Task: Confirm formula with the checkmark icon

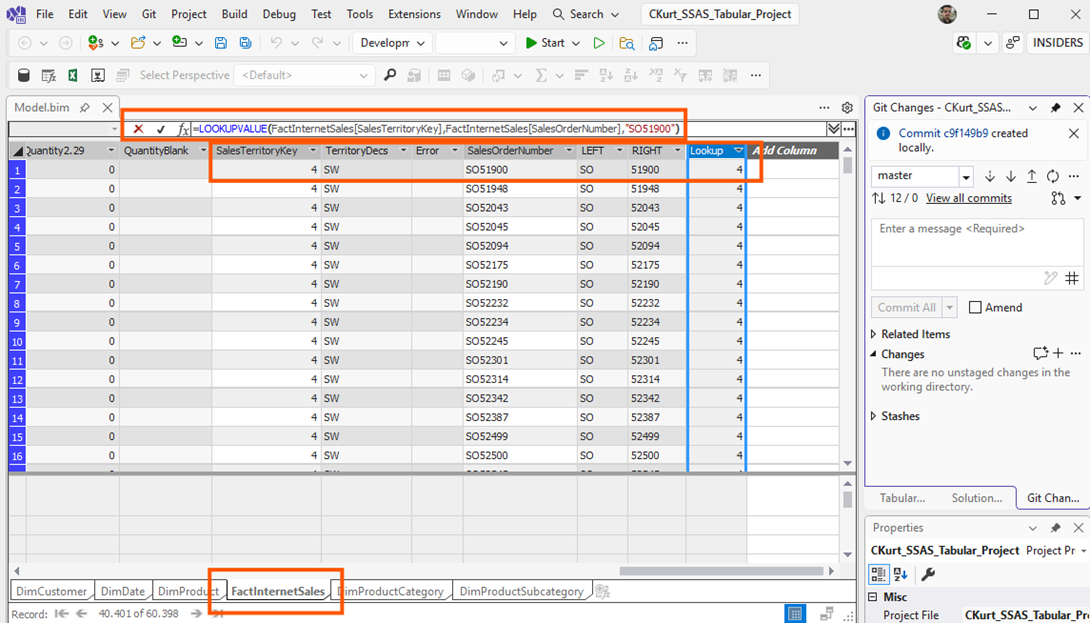Action: point(161,129)
